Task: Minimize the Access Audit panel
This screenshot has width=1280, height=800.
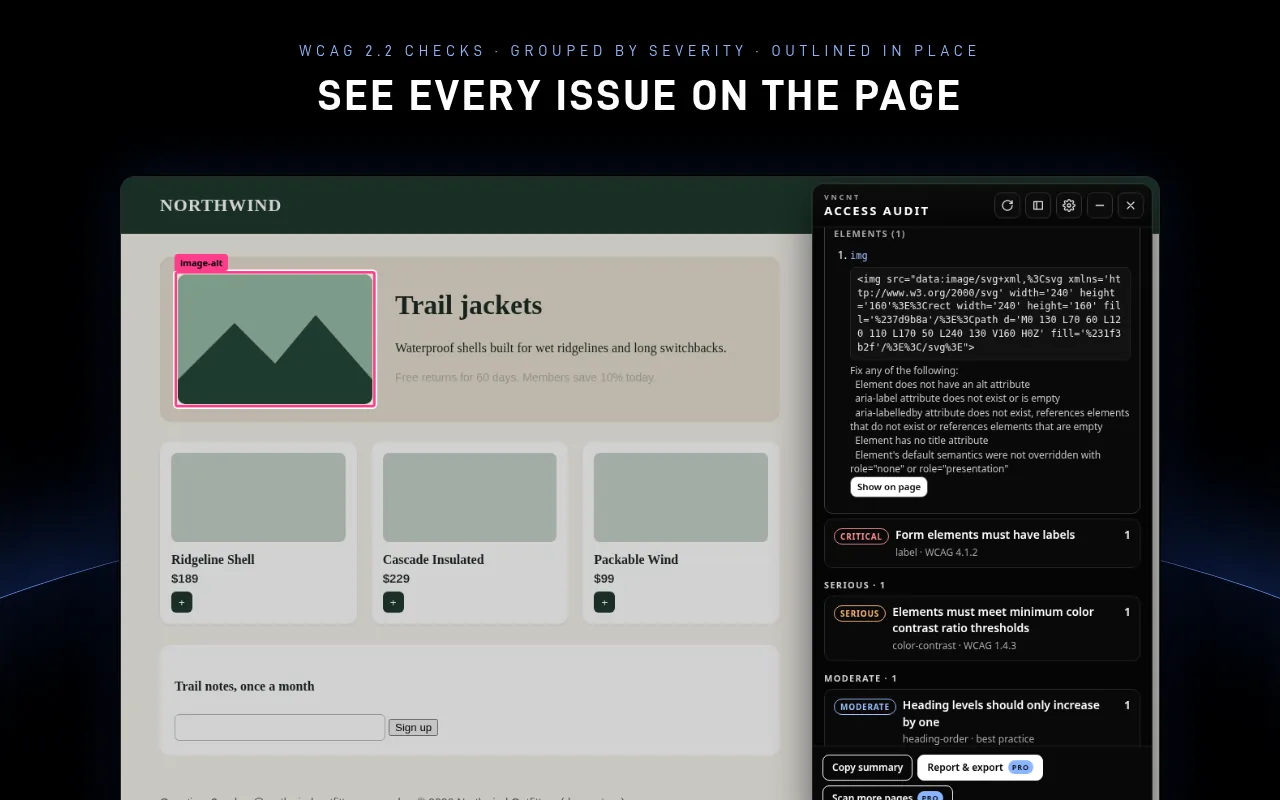Action: 1100,205
